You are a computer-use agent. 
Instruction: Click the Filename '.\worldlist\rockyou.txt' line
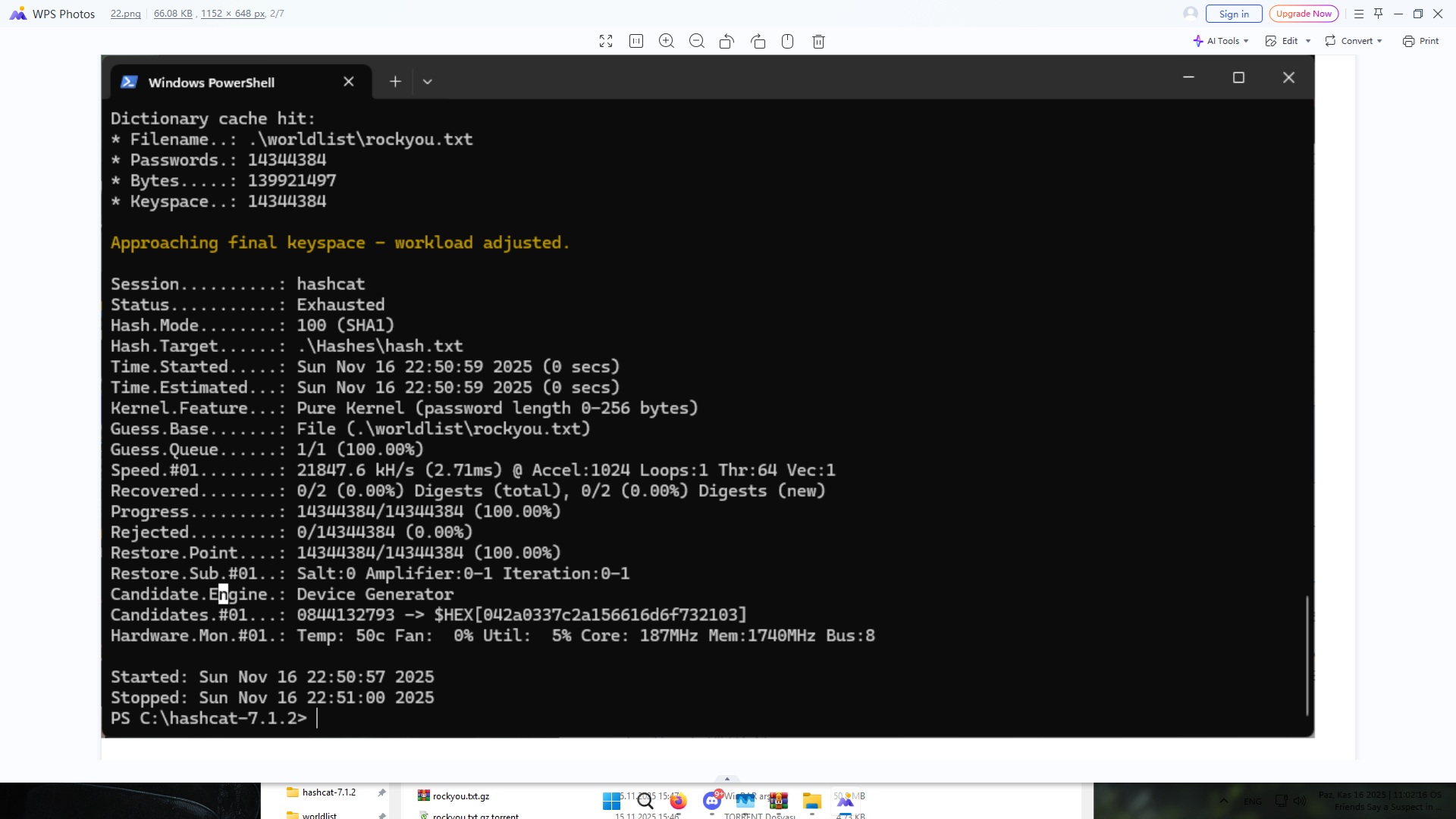pyautogui.click(x=292, y=140)
